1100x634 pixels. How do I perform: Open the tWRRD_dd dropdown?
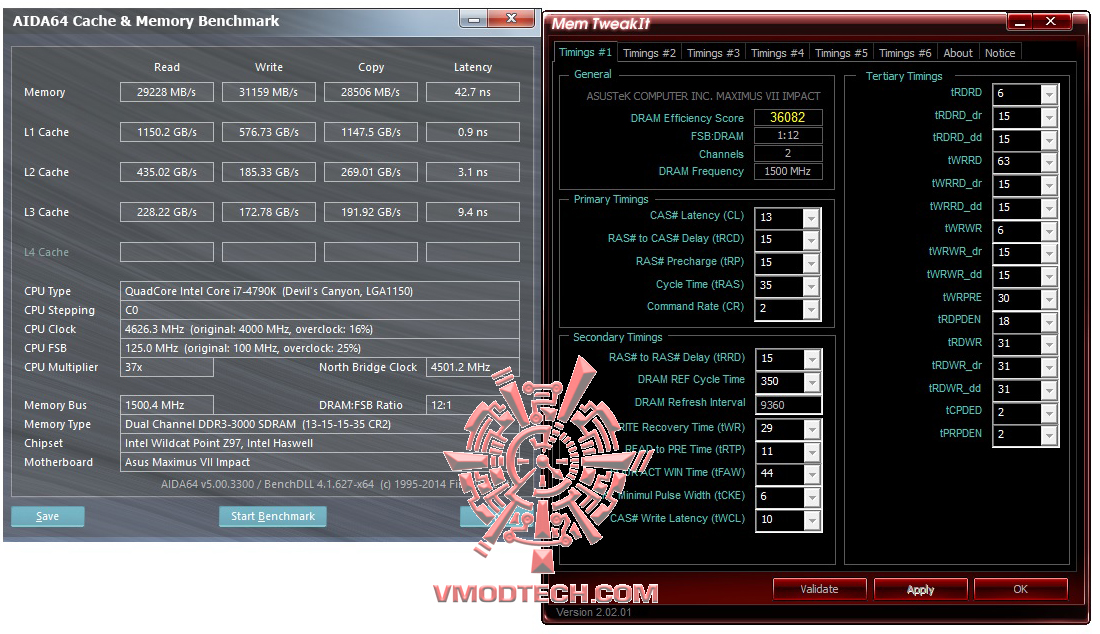1049,208
